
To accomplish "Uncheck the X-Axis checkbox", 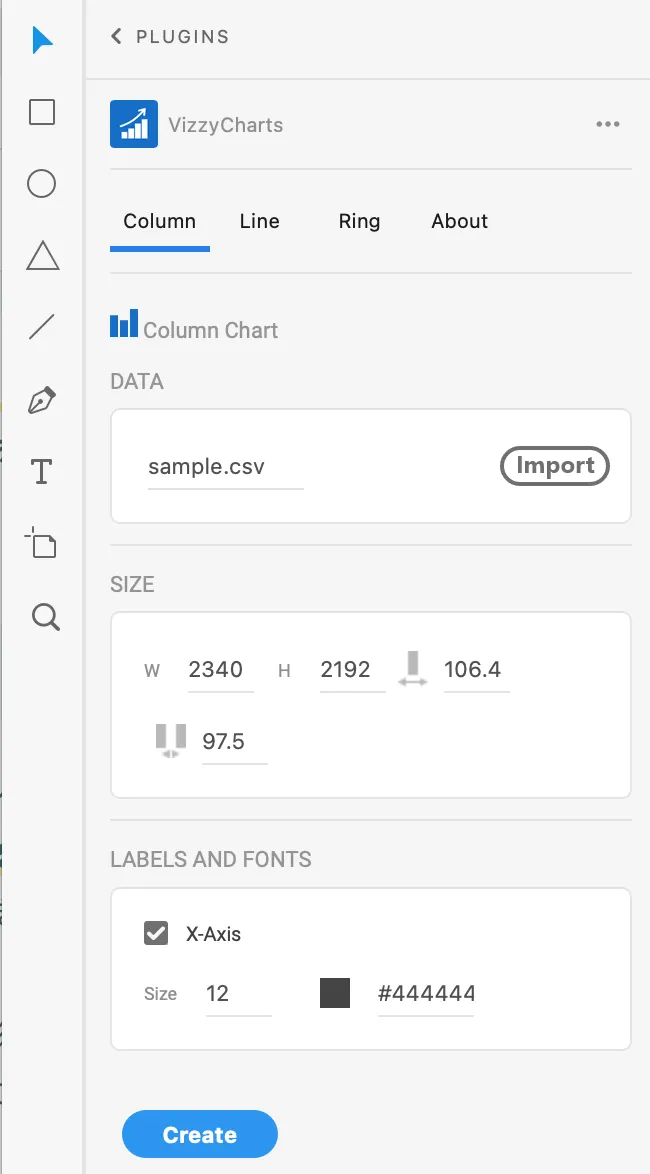I will tap(156, 934).
